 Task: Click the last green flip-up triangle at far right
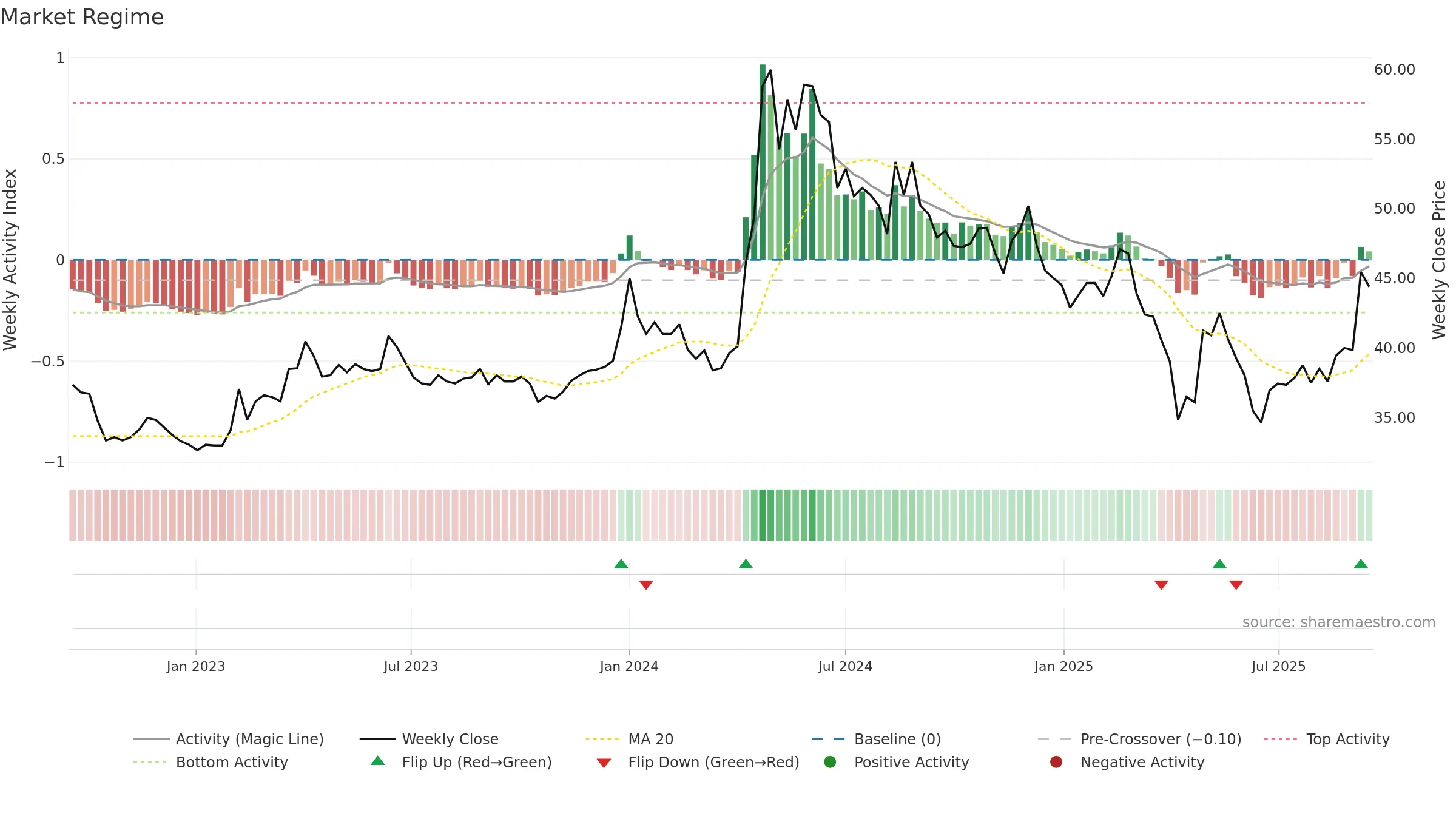click(x=1361, y=564)
